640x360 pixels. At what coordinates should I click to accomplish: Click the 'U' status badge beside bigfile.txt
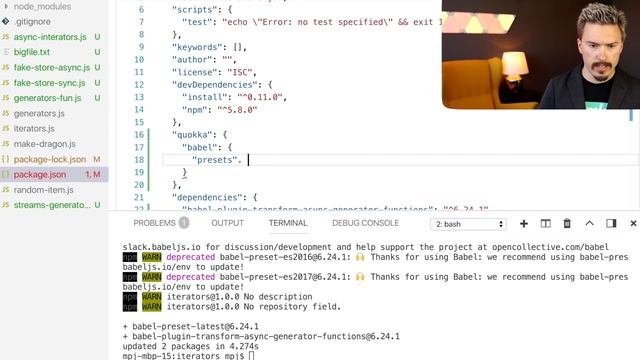click(x=97, y=52)
